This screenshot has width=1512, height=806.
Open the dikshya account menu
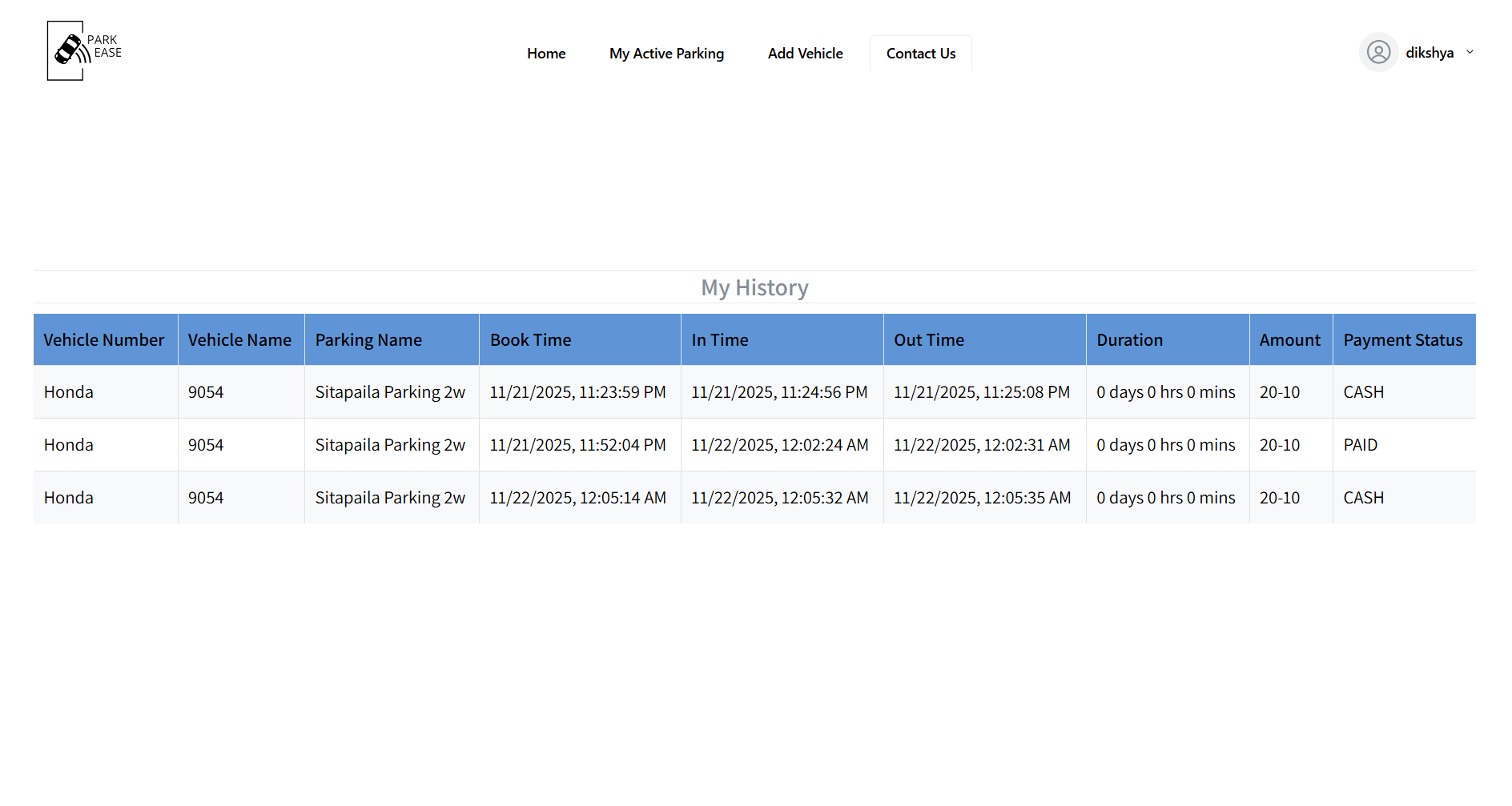1430,52
